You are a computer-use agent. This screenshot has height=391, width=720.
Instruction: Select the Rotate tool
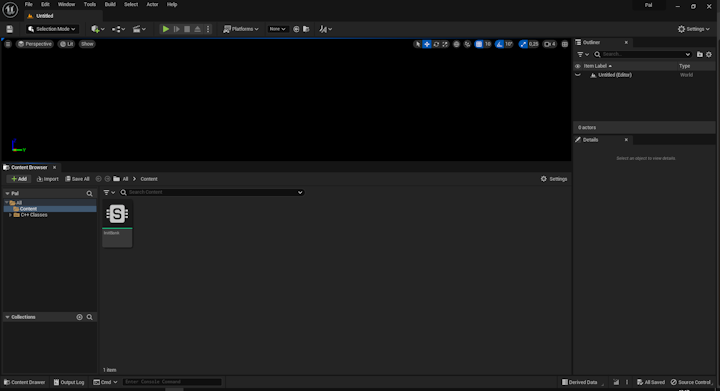pos(436,44)
